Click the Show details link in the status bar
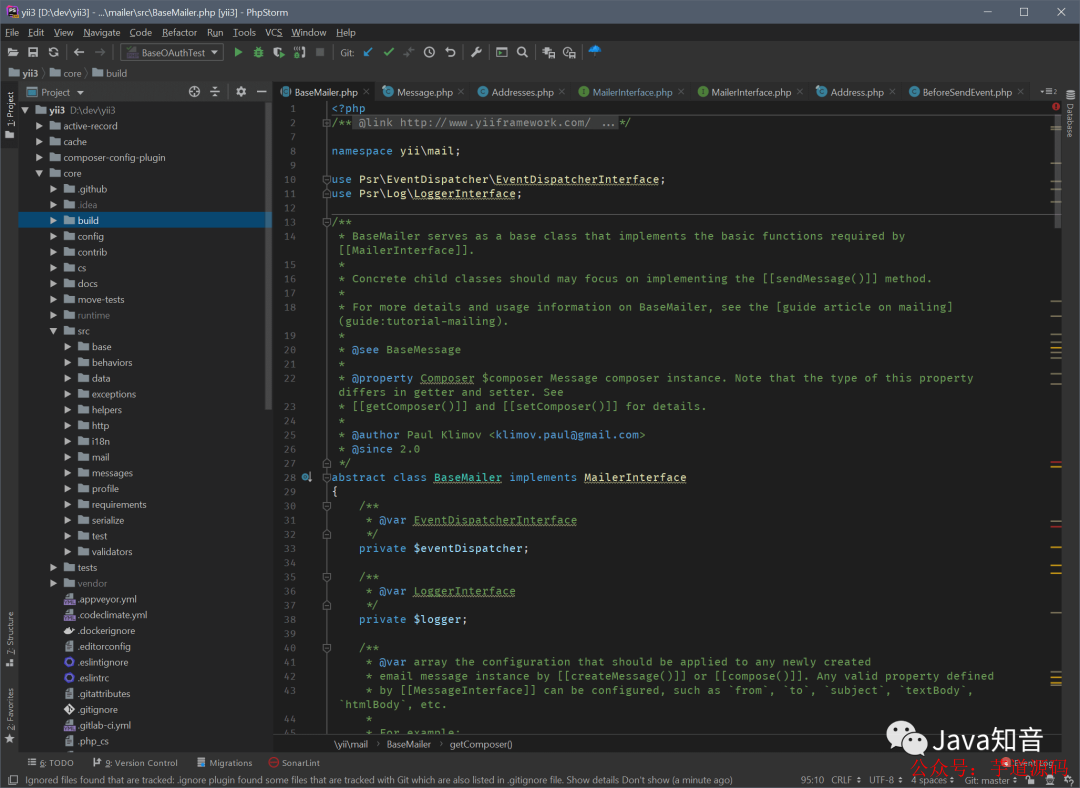 coord(592,780)
